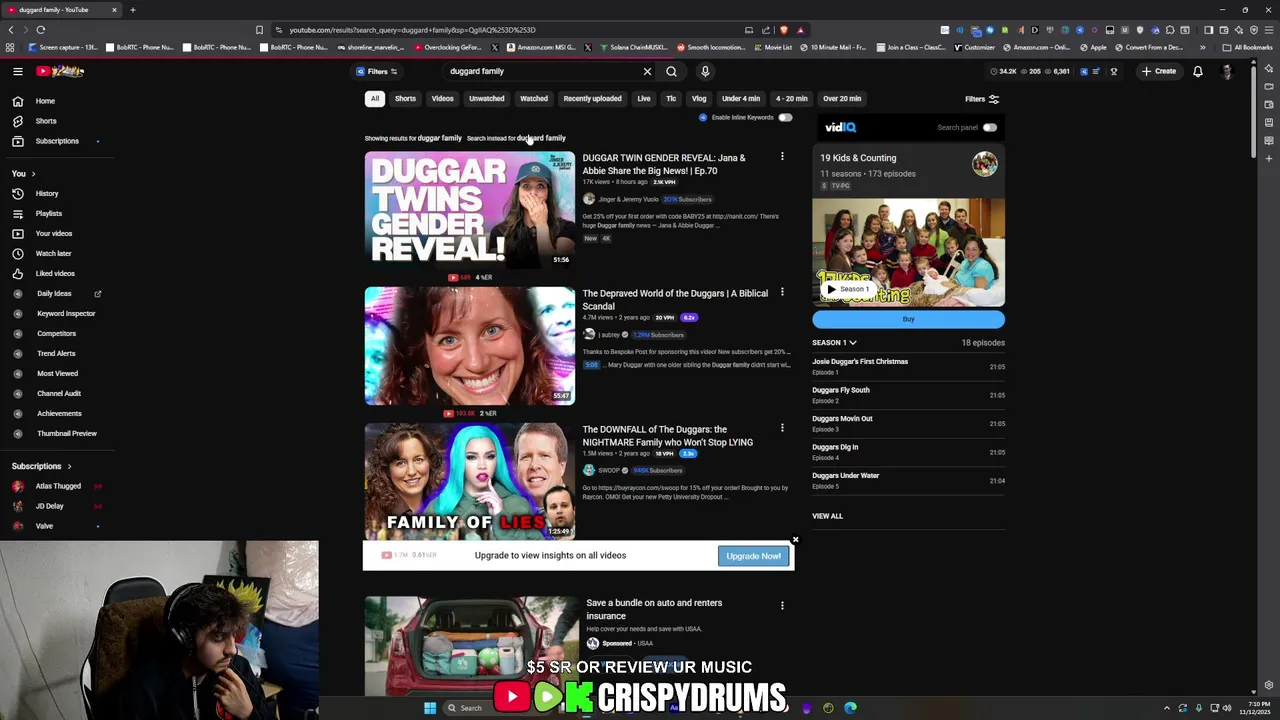Open menu for Depraved World of Duggars video
Screen dimensions: 1280x720
tap(782, 292)
